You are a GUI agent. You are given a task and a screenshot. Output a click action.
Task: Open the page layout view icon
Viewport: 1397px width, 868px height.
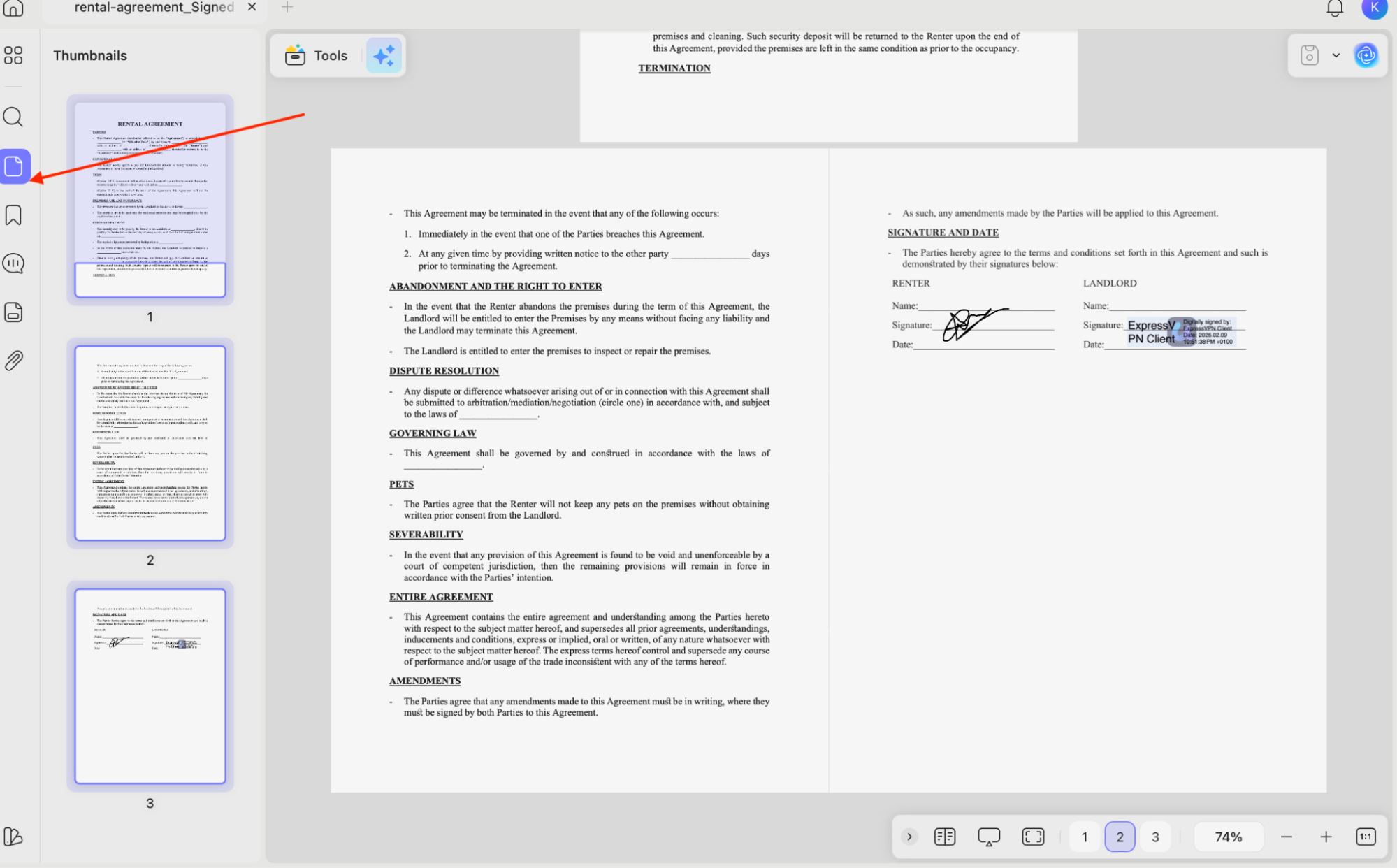[945, 837]
